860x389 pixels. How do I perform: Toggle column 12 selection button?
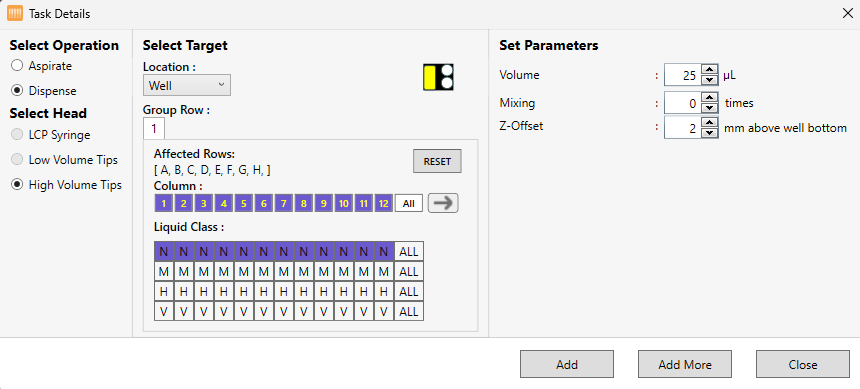383,204
